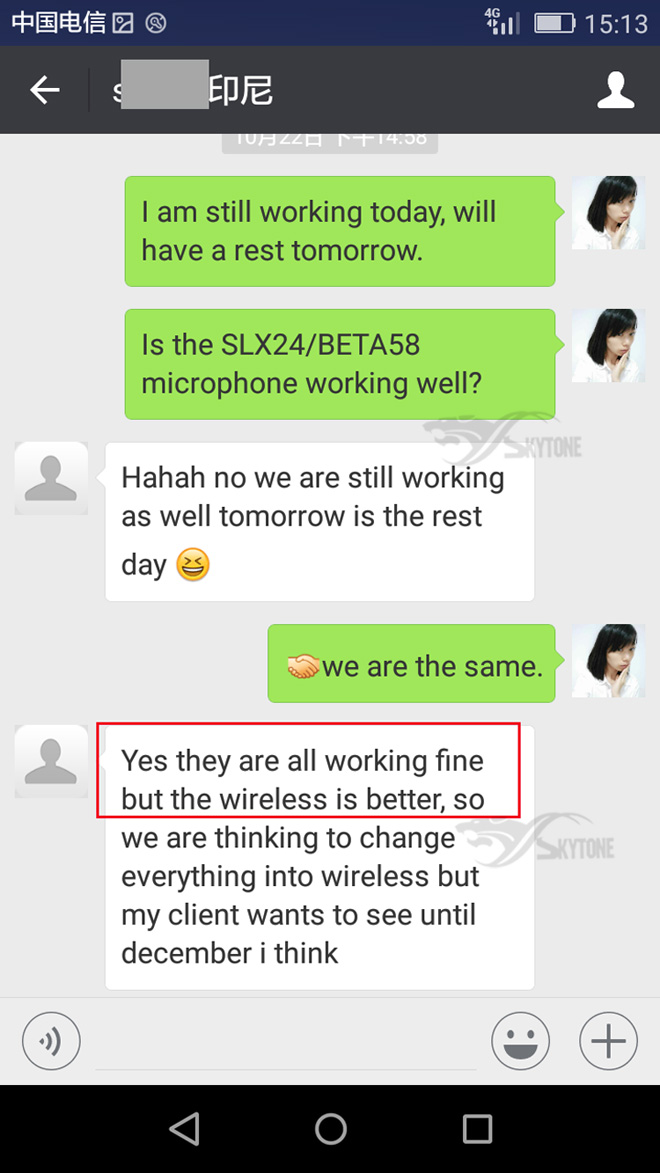Tap the battery icon in status bar
The width and height of the screenshot is (660, 1173).
(554, 23)
